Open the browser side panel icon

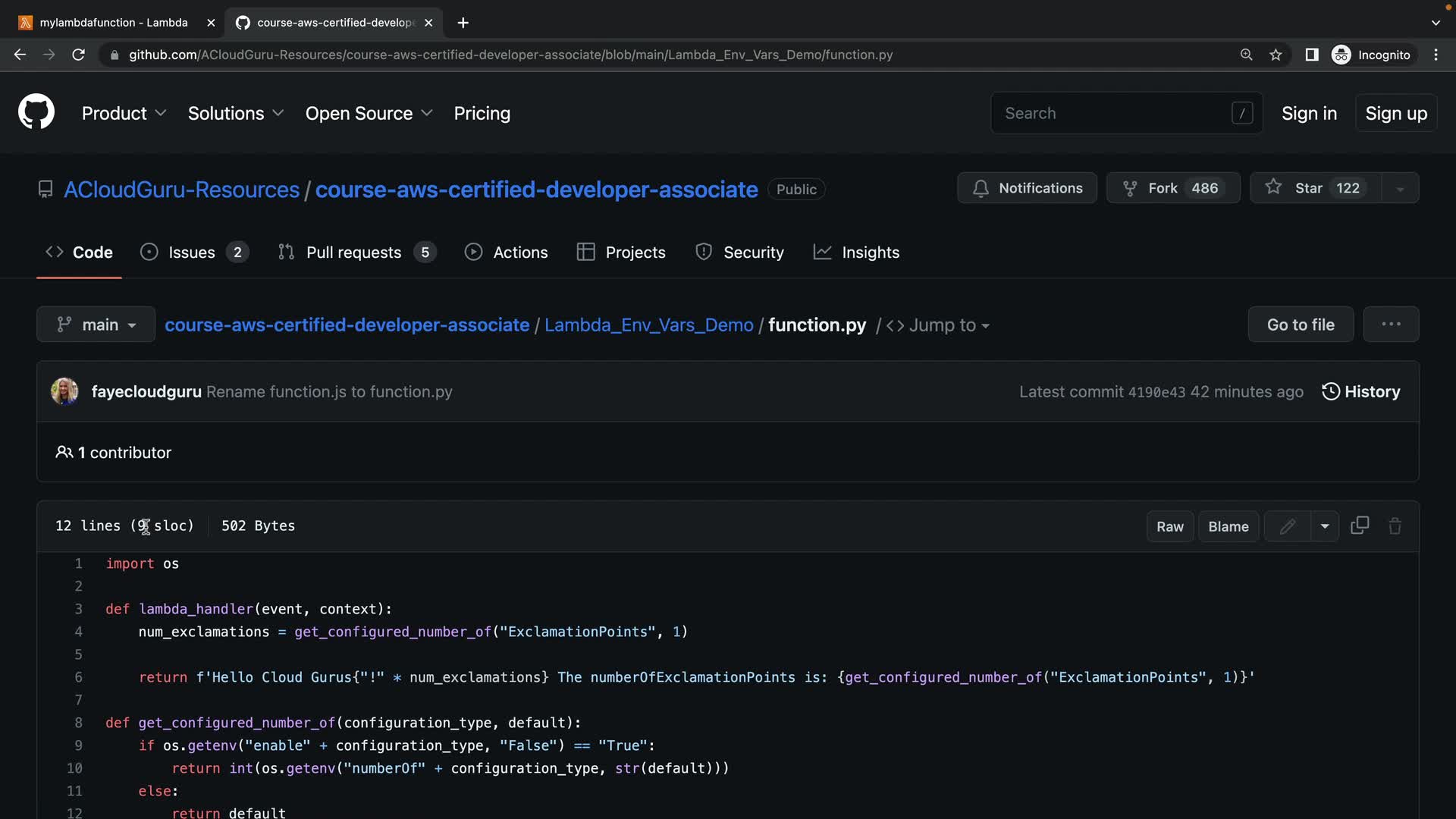click(x=1311, y=55)
